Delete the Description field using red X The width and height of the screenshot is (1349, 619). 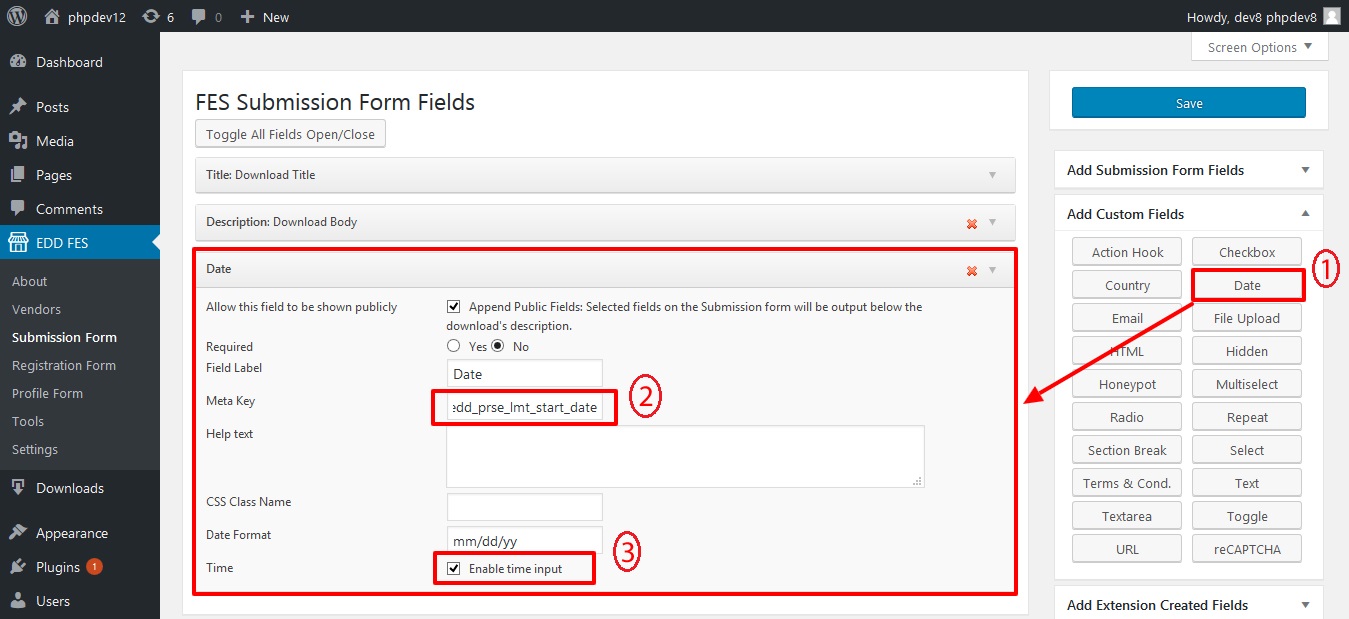[x=971, y=223]
